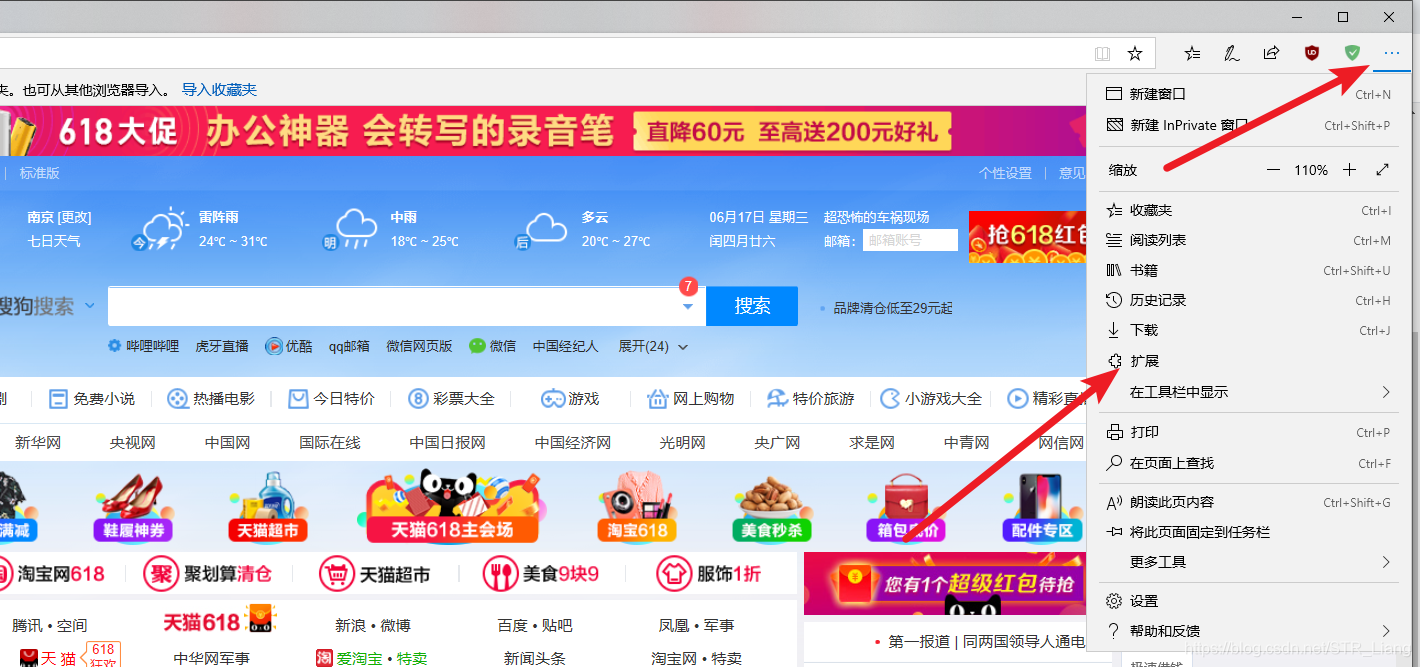Screen dimensions: 1420x667
Task: Zoom out with the minus button
Action: (1273, 170)
